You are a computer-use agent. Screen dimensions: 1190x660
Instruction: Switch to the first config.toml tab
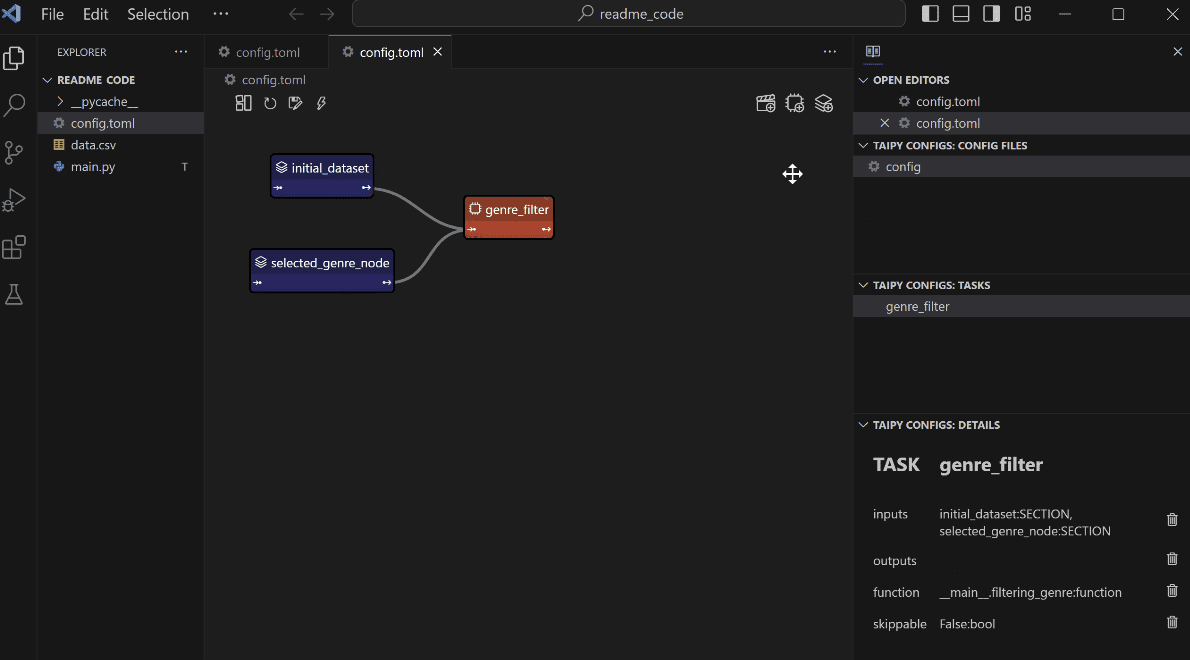tap(267, 52)
